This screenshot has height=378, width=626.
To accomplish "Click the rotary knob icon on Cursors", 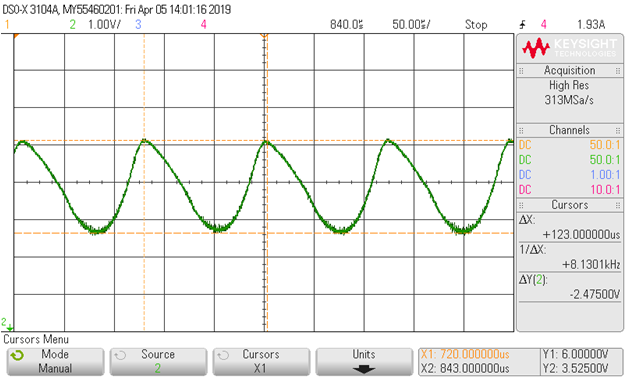I will click(223, 355).
